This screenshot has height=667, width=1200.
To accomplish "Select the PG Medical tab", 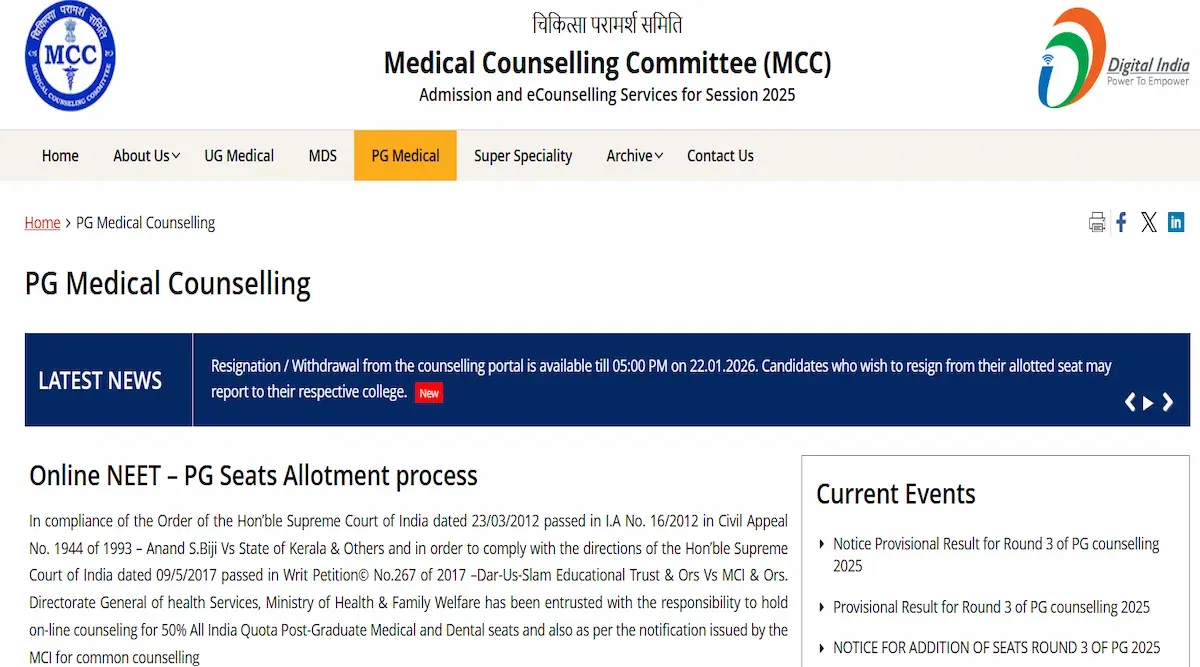I will [405, 156].
